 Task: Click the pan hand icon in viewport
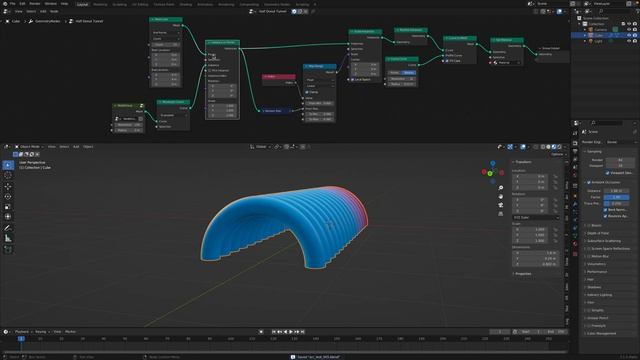click(501, 196)
